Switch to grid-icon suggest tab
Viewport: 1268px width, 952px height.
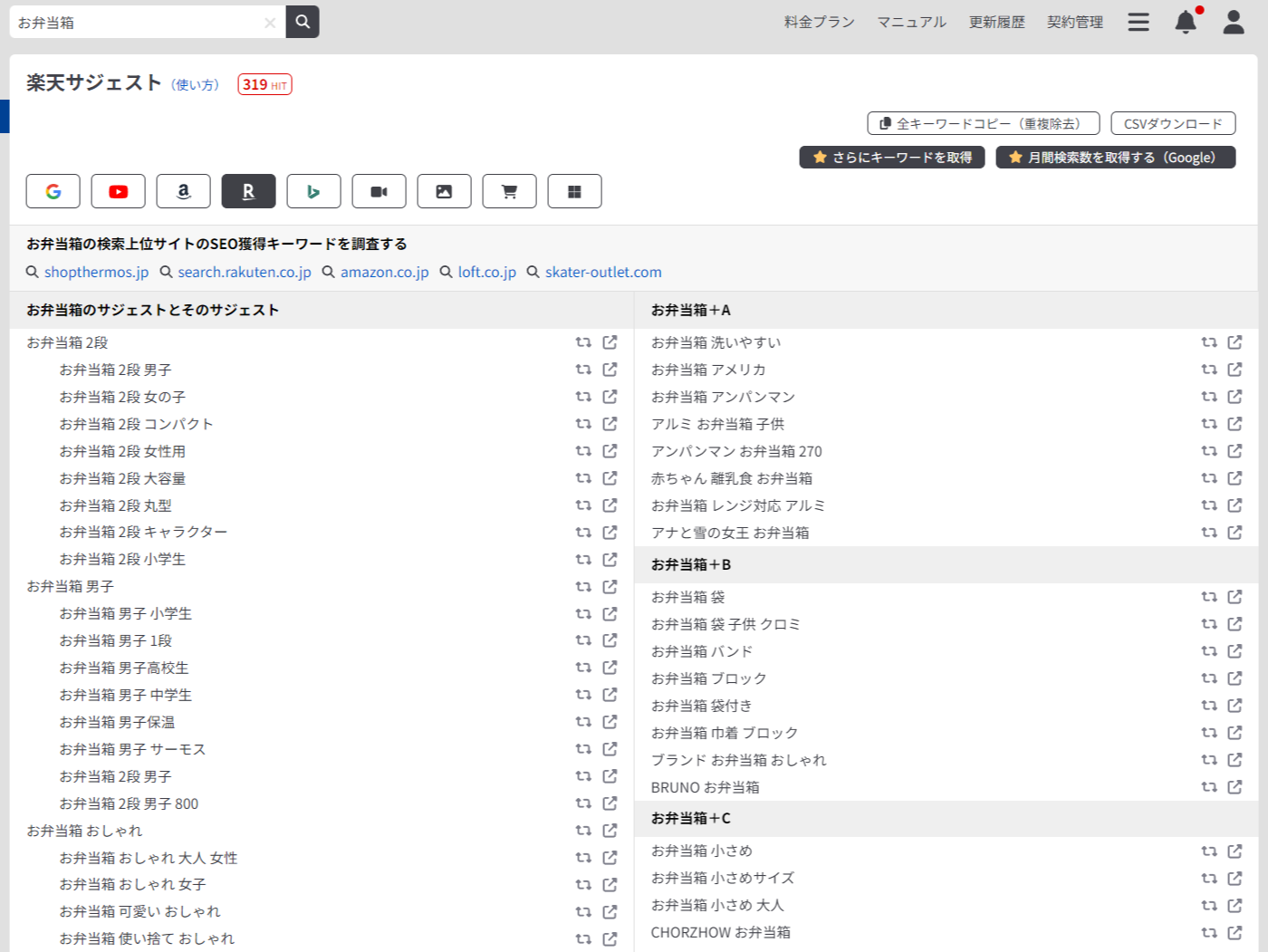(x=575, y=191)
